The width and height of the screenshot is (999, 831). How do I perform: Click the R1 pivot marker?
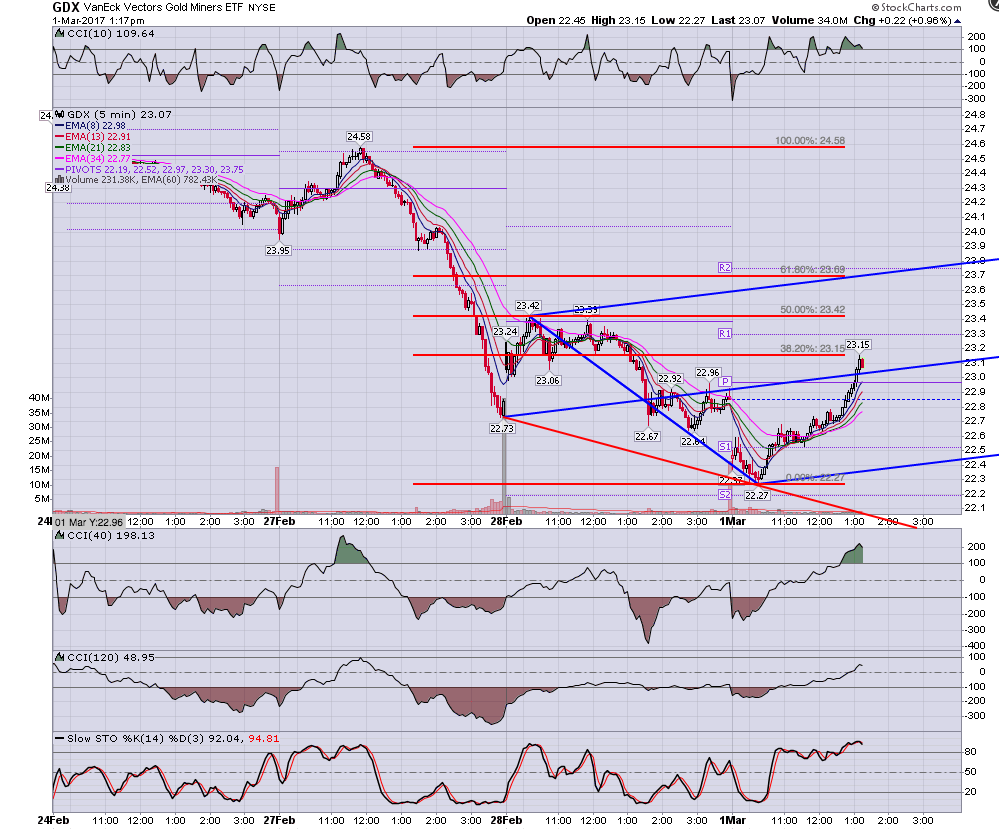tap(724, 333)
